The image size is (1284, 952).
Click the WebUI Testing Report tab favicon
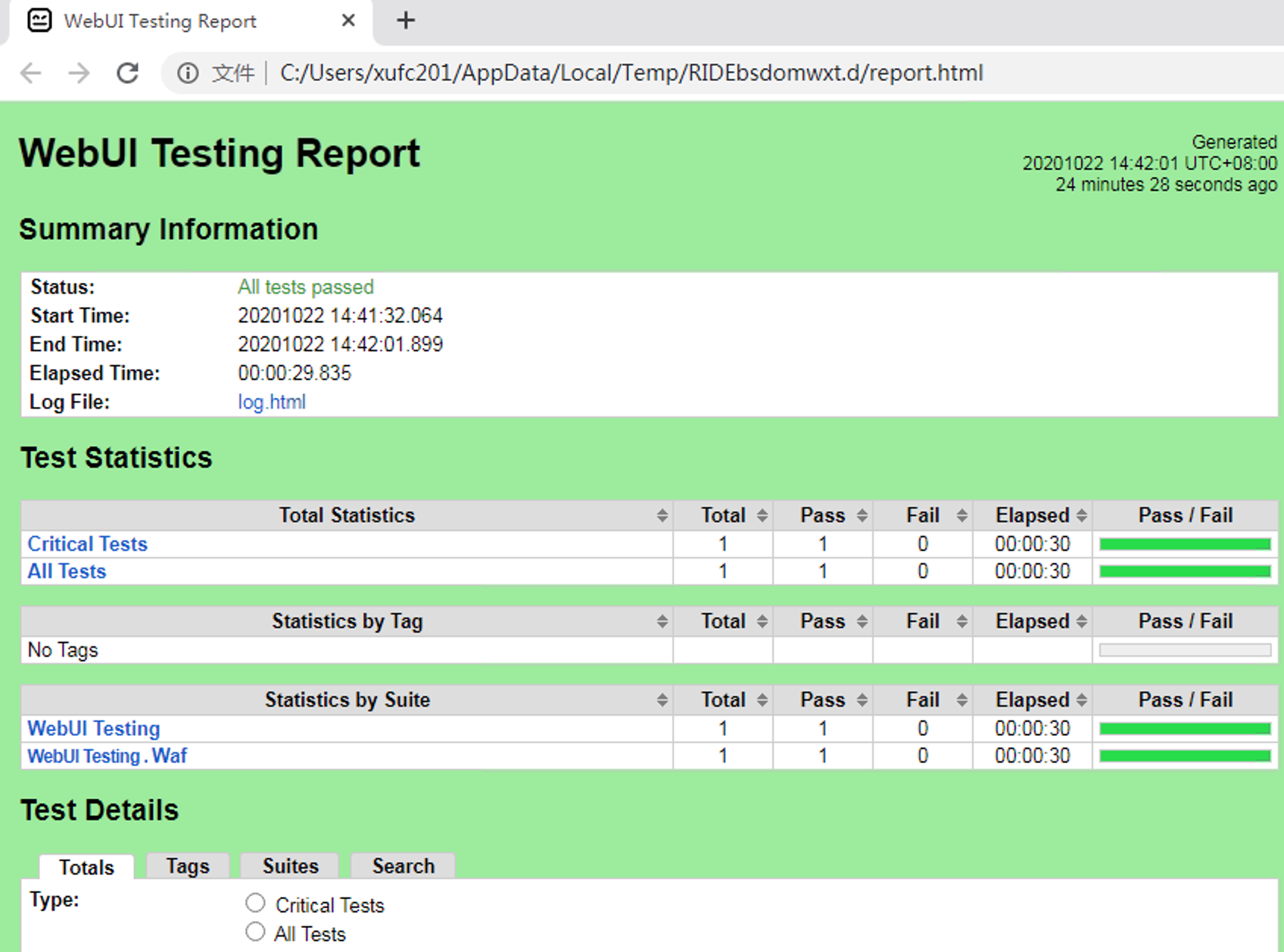pos(39,20)
